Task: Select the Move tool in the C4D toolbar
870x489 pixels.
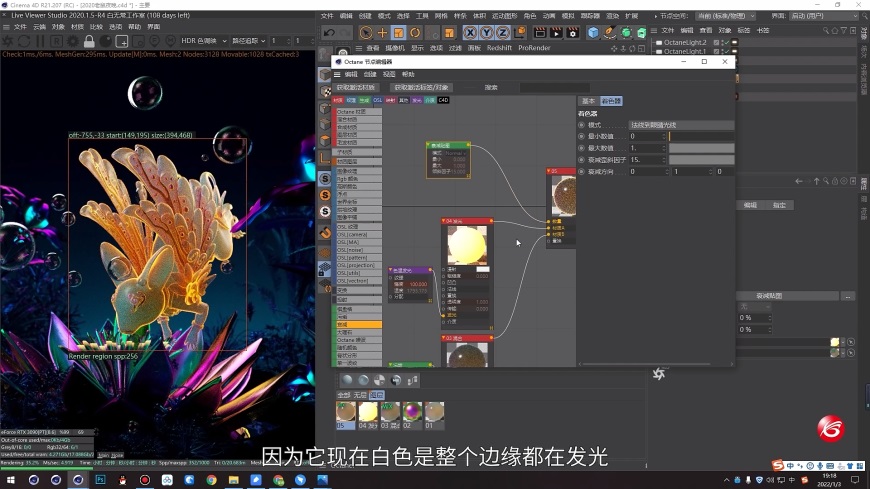Action: (382, 33)
